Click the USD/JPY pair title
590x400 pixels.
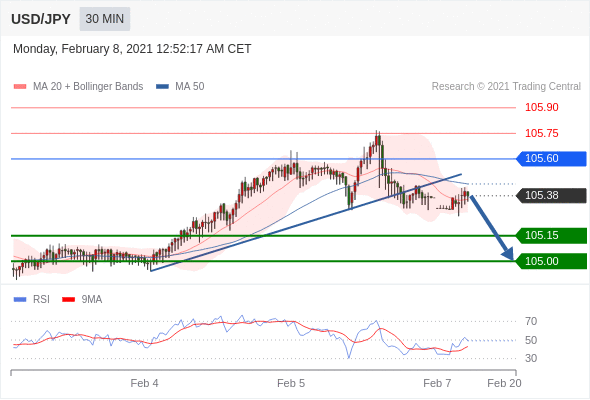(41, 19)
